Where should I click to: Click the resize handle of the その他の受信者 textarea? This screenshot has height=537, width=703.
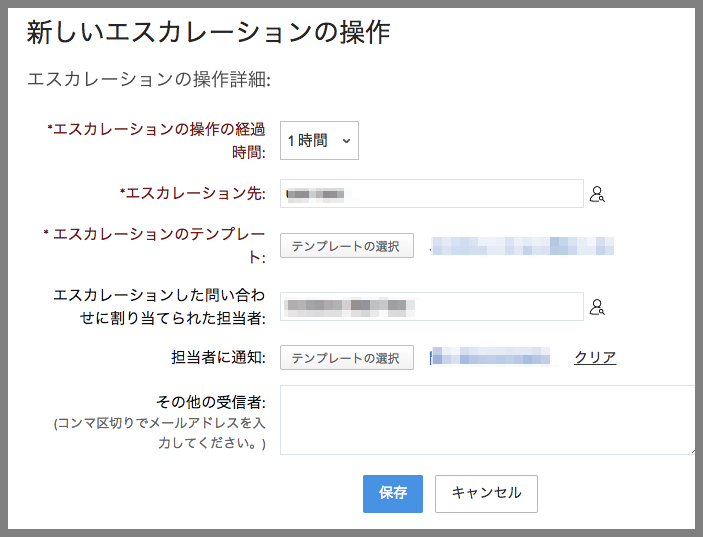tap(691, 450)
